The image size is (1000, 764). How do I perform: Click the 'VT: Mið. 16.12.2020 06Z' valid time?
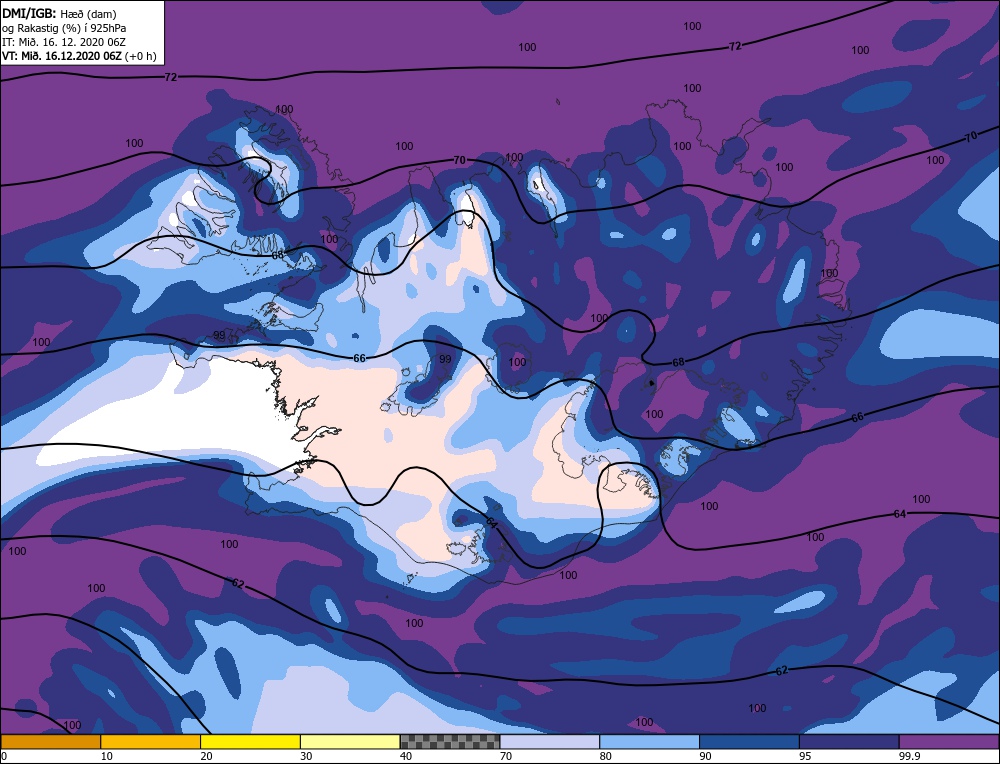[61, 55]
